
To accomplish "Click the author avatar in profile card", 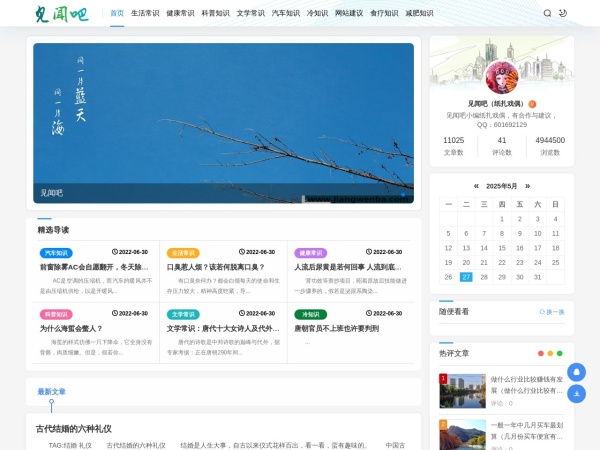I will 502,77.
